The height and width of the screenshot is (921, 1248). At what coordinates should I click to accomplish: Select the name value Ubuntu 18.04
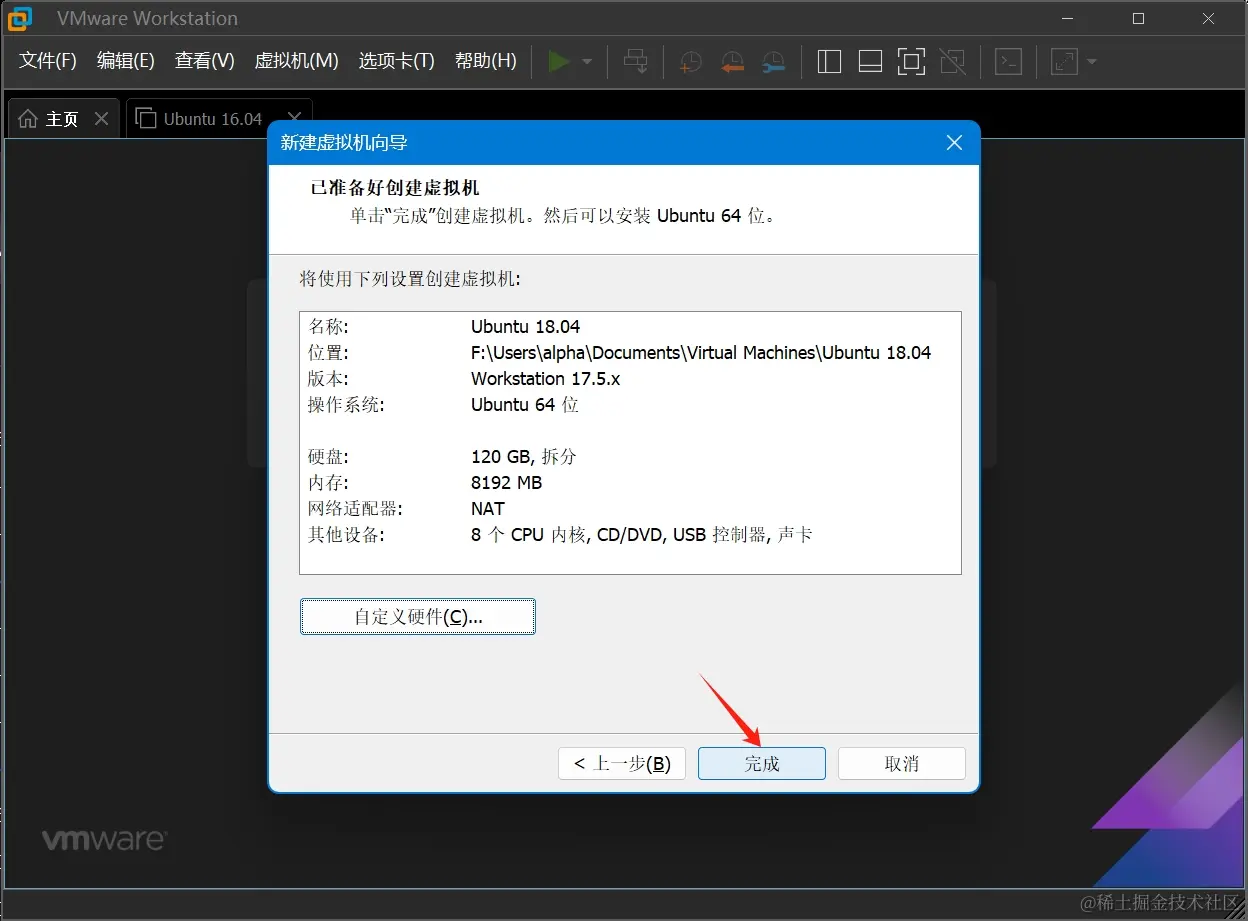(x=526, y=327)
